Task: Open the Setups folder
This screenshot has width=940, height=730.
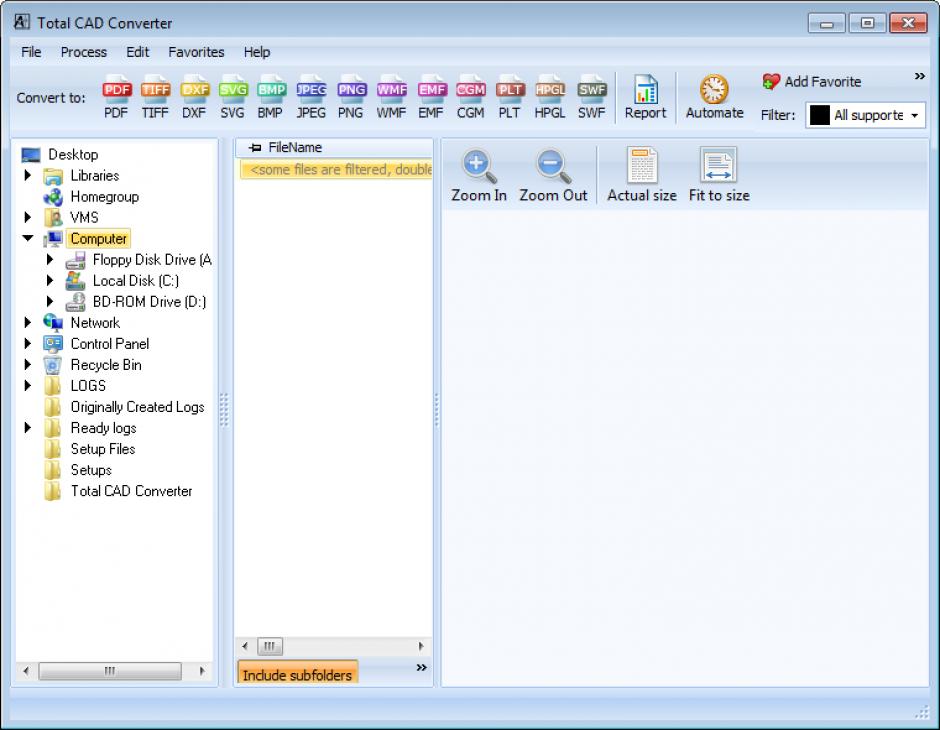Action: (91, 470)
